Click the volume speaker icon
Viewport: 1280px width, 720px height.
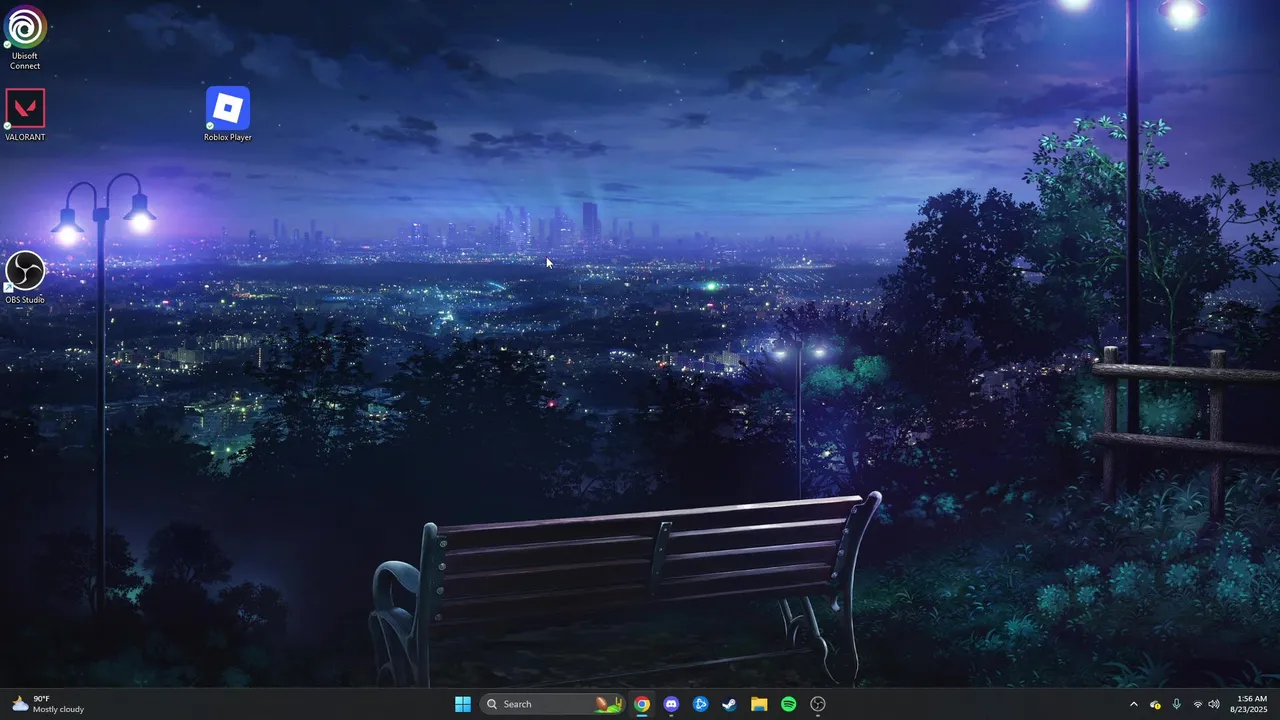(x=1214, y=704)
